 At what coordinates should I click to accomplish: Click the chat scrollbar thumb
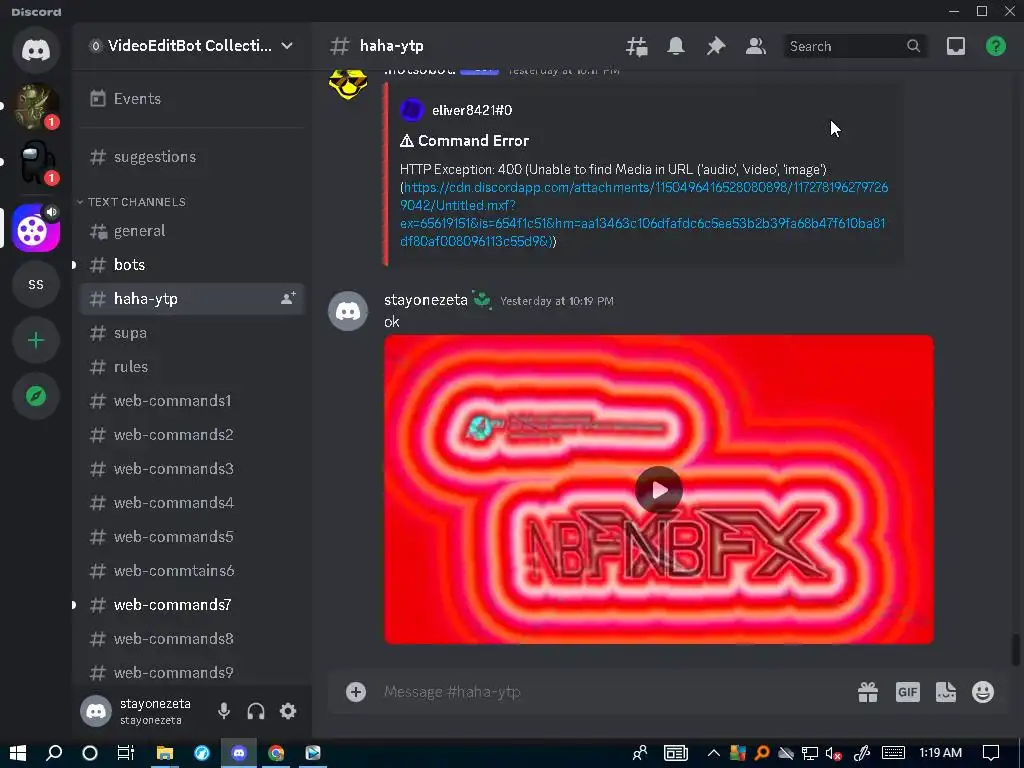point(1014,650)
